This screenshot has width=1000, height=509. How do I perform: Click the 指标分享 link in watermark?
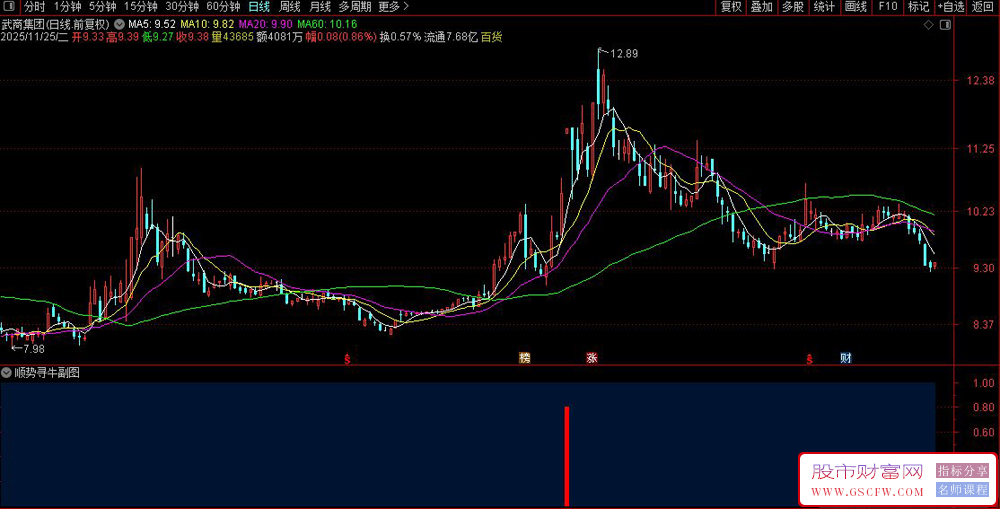coord(962,470)
